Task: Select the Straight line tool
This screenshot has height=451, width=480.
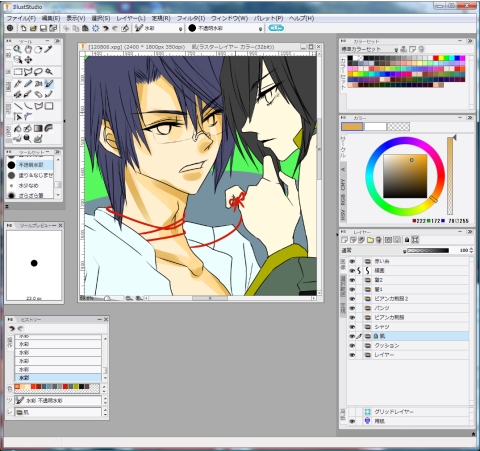Action: click(x=18, y=106)
